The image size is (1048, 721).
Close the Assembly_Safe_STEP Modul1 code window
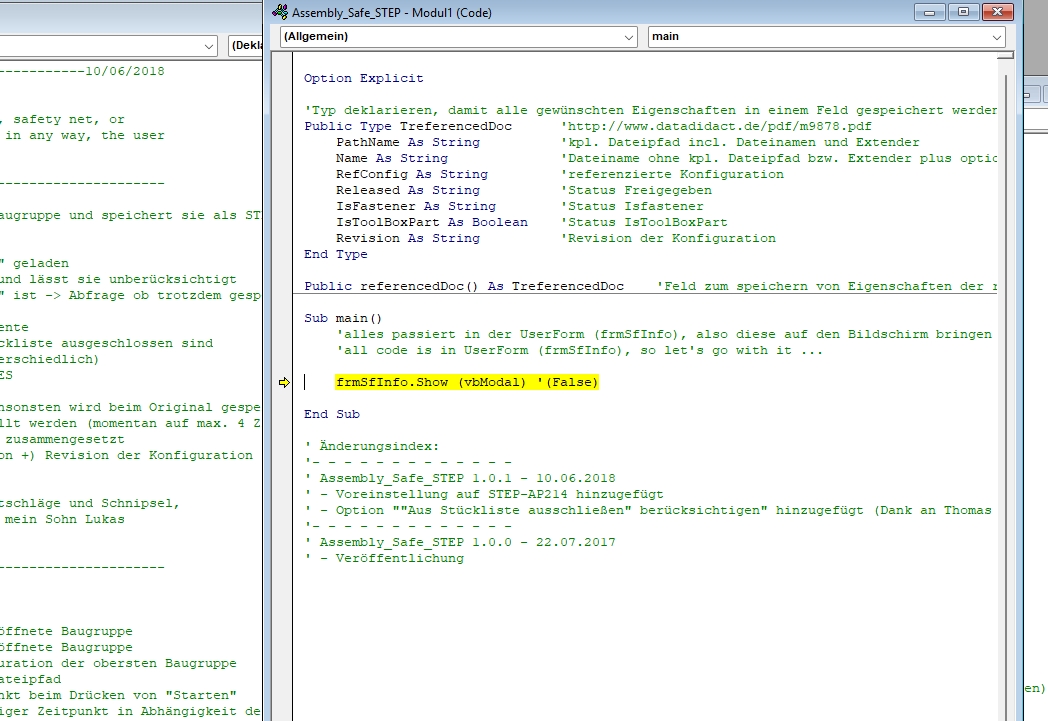coord(997,12)
